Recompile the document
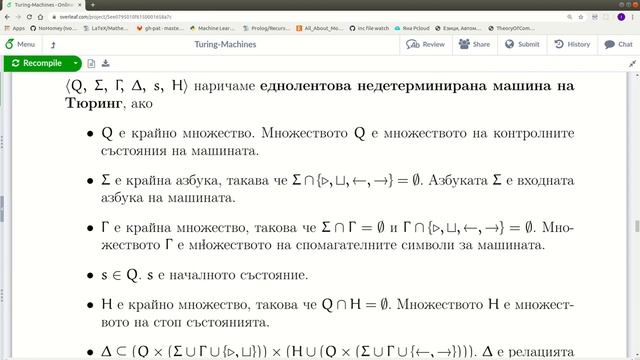 click(37, 63)
